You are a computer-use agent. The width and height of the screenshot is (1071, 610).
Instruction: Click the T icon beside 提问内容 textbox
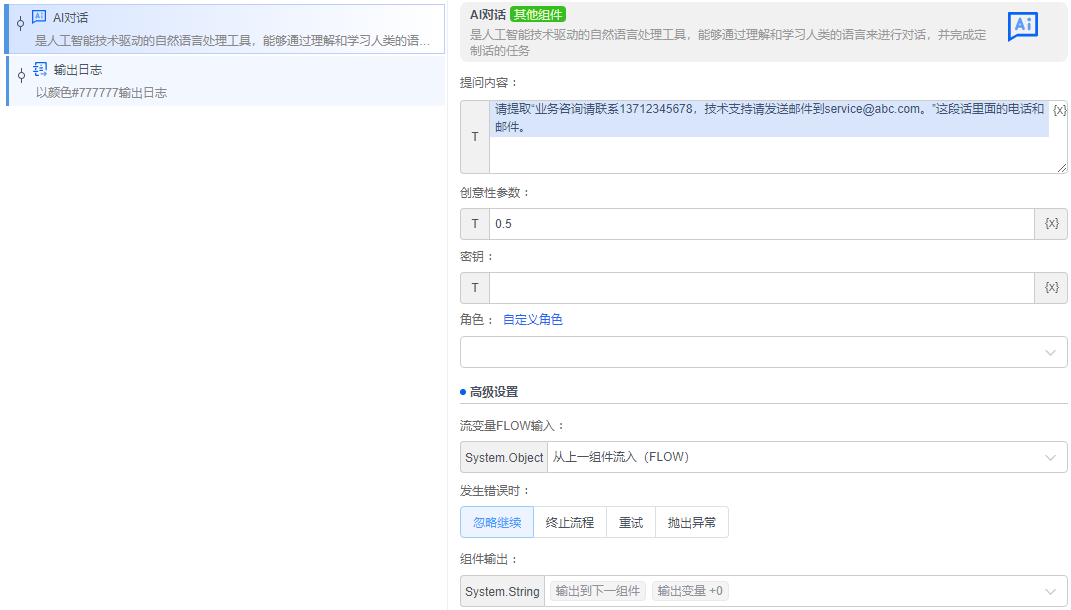point(474,137)
